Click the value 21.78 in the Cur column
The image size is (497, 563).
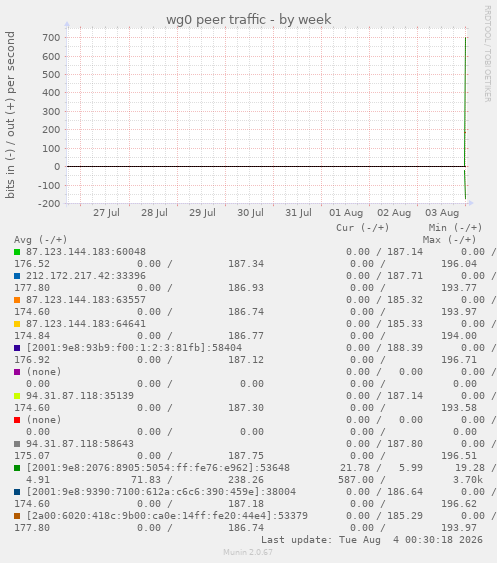point(356,468)
